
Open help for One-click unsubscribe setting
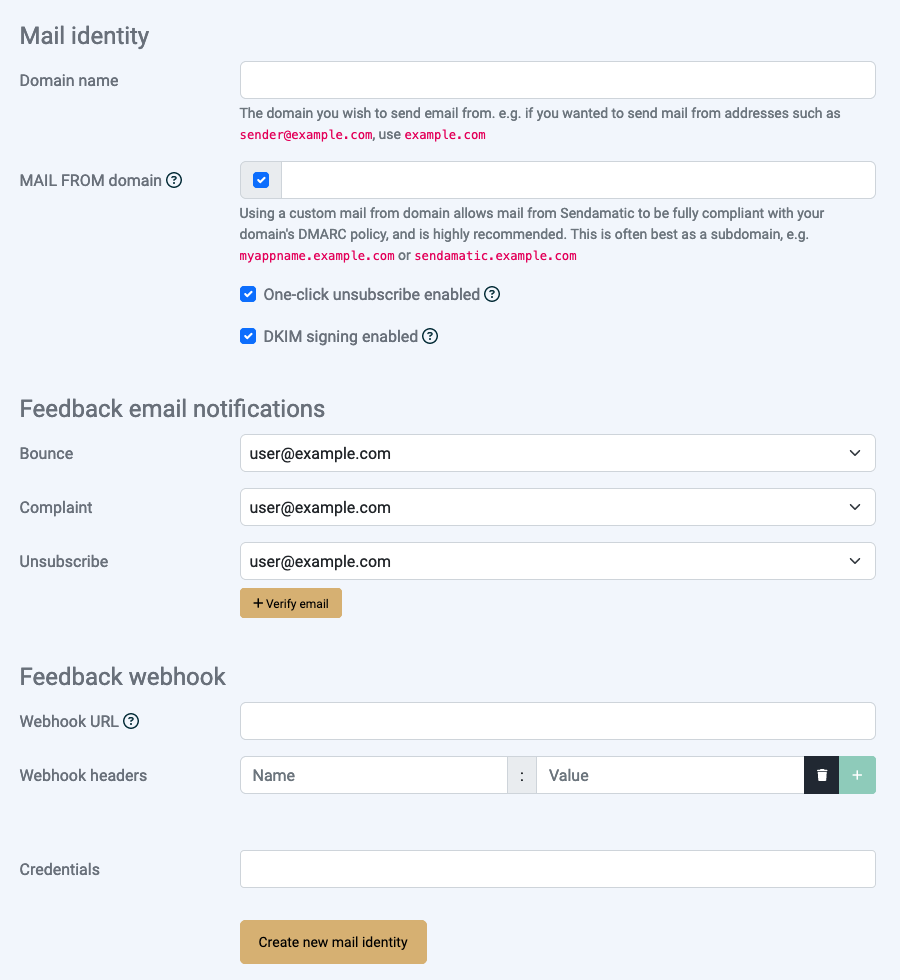coord(491,294)
